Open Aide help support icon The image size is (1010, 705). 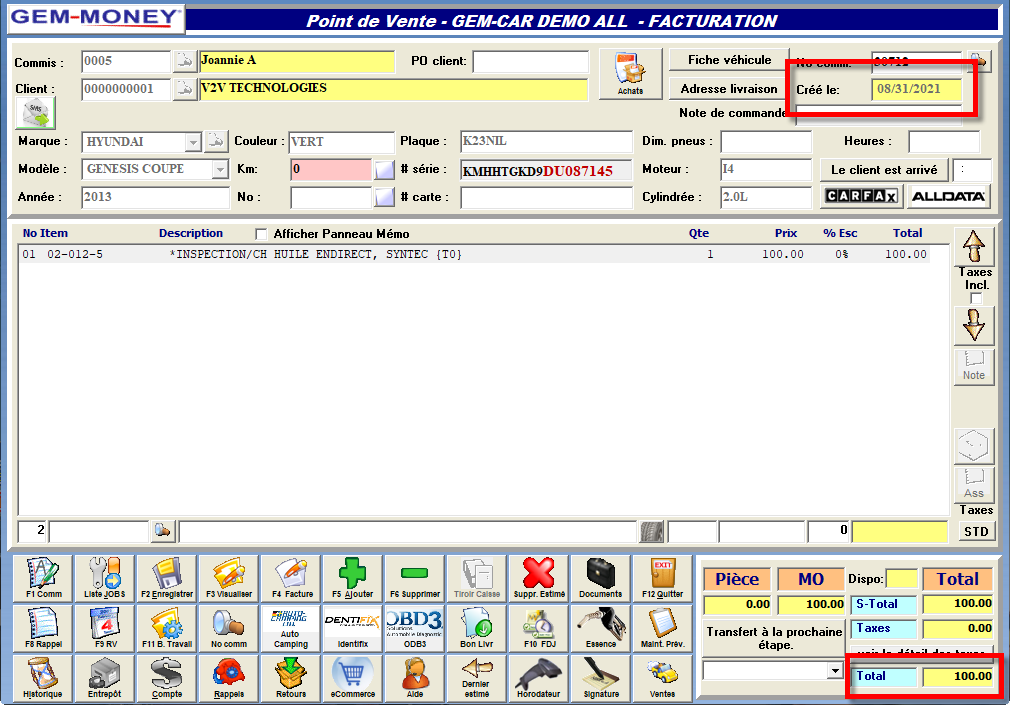tap(415, 678)
